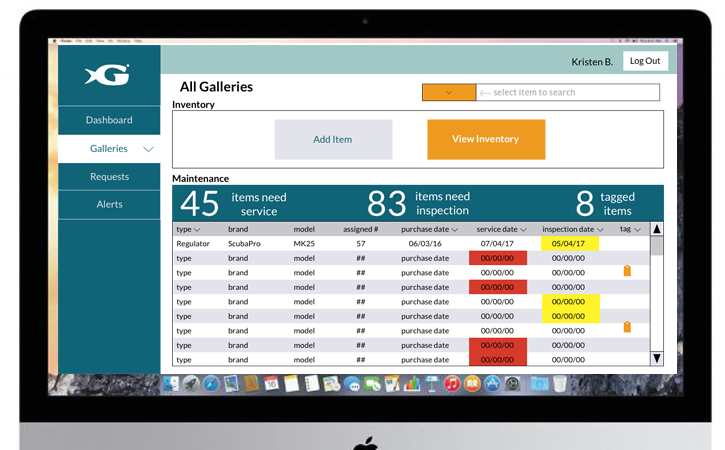
Task: Open Alerts in the sidebar
Action: click(x=110, y=204)
